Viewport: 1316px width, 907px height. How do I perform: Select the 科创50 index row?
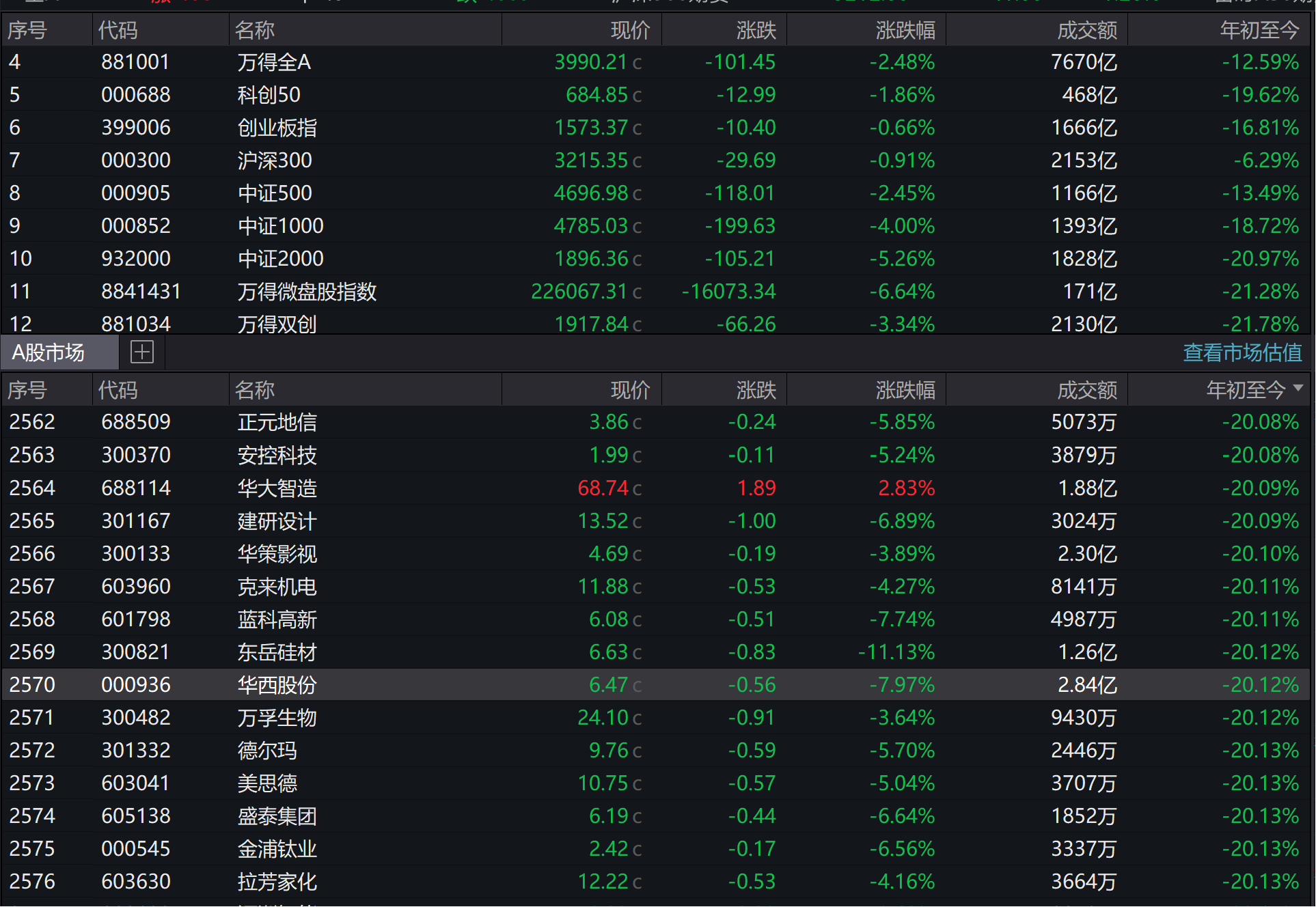point(269,95)
